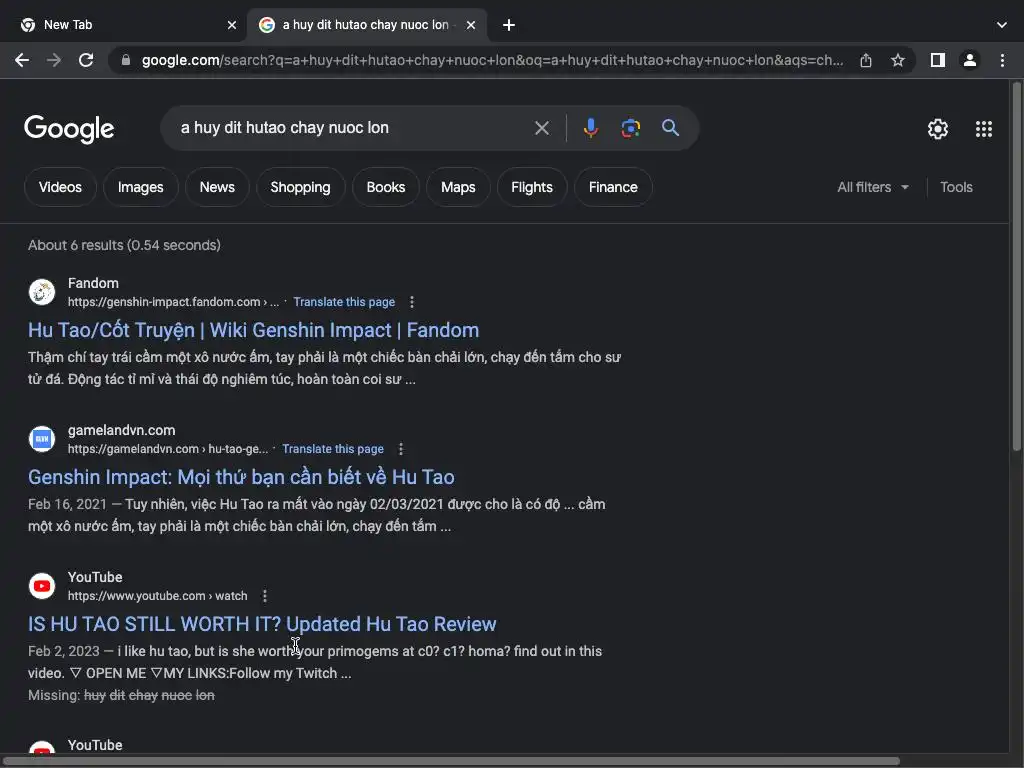Open Chrome three-dot menu
The image size is (1024, 768).
click(x=1002, y=60)
